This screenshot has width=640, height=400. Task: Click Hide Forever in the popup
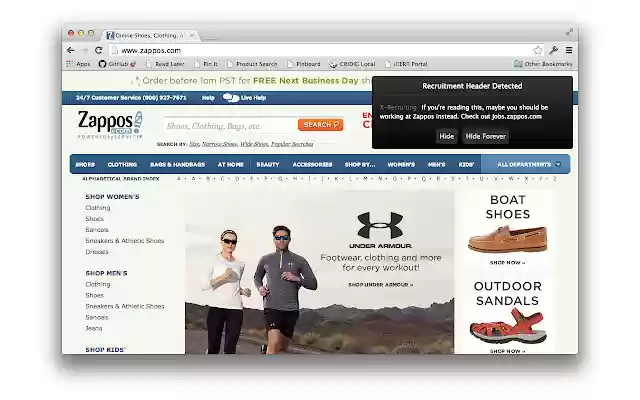pyautogui.click(x=486, y=136)
